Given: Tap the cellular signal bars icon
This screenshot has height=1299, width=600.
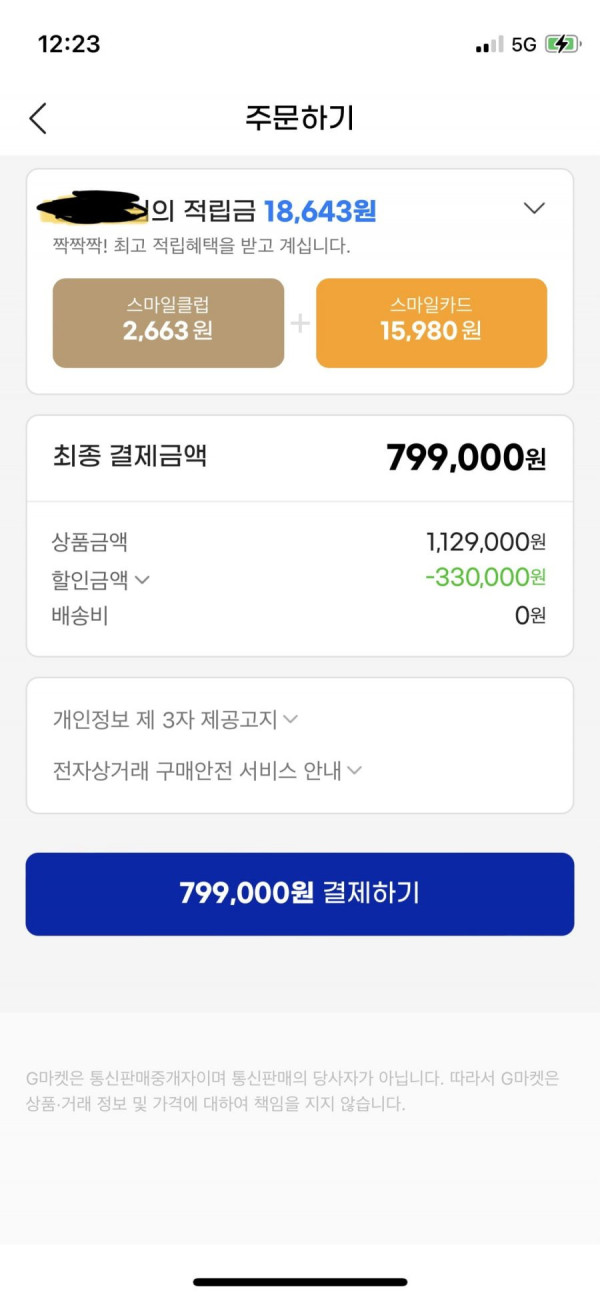Looking at the screenshot, I should (x=490, y=45).
